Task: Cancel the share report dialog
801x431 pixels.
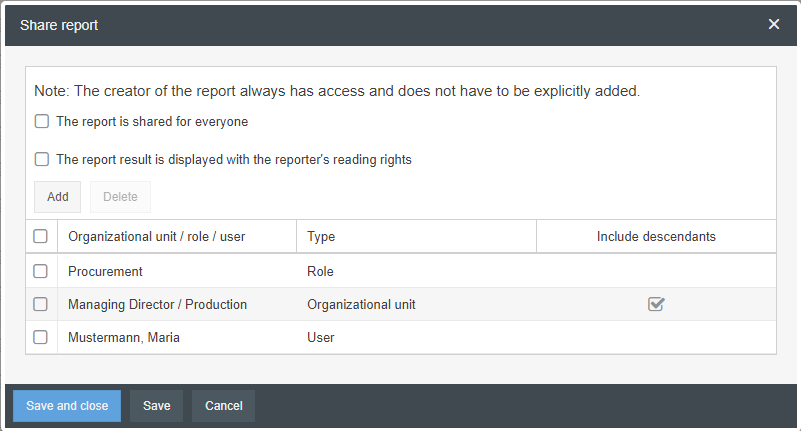Action: 223,406
